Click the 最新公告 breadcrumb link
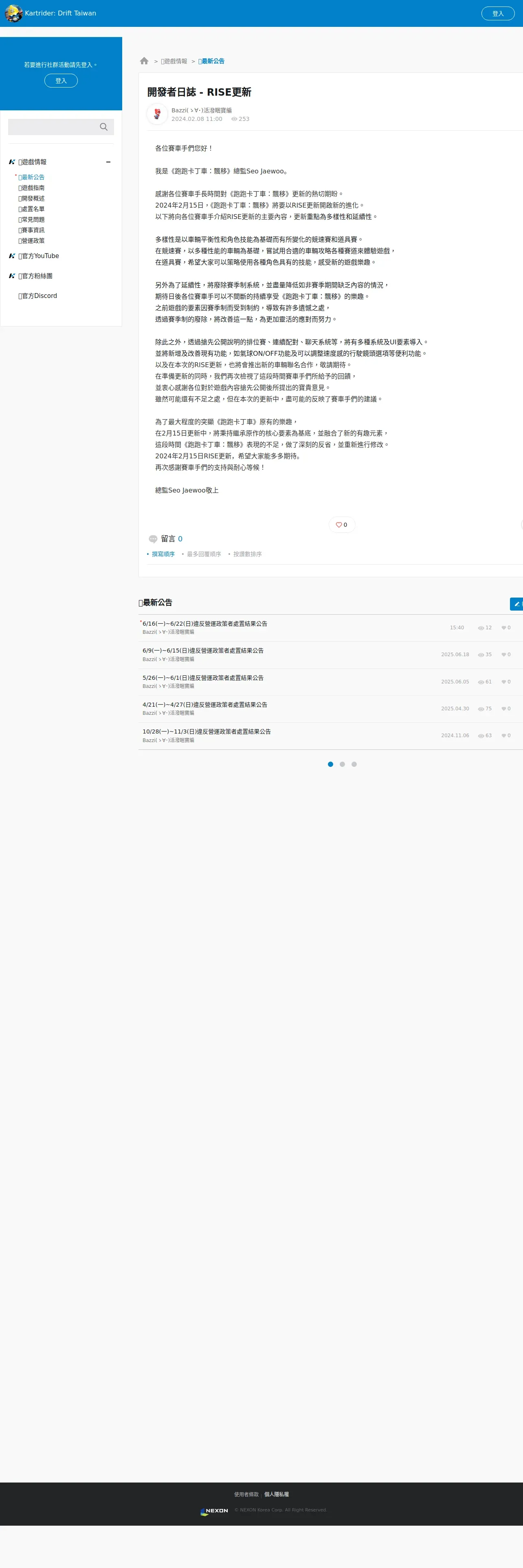The height and width of the screenshot is (1568, 523). pos(211,61)
